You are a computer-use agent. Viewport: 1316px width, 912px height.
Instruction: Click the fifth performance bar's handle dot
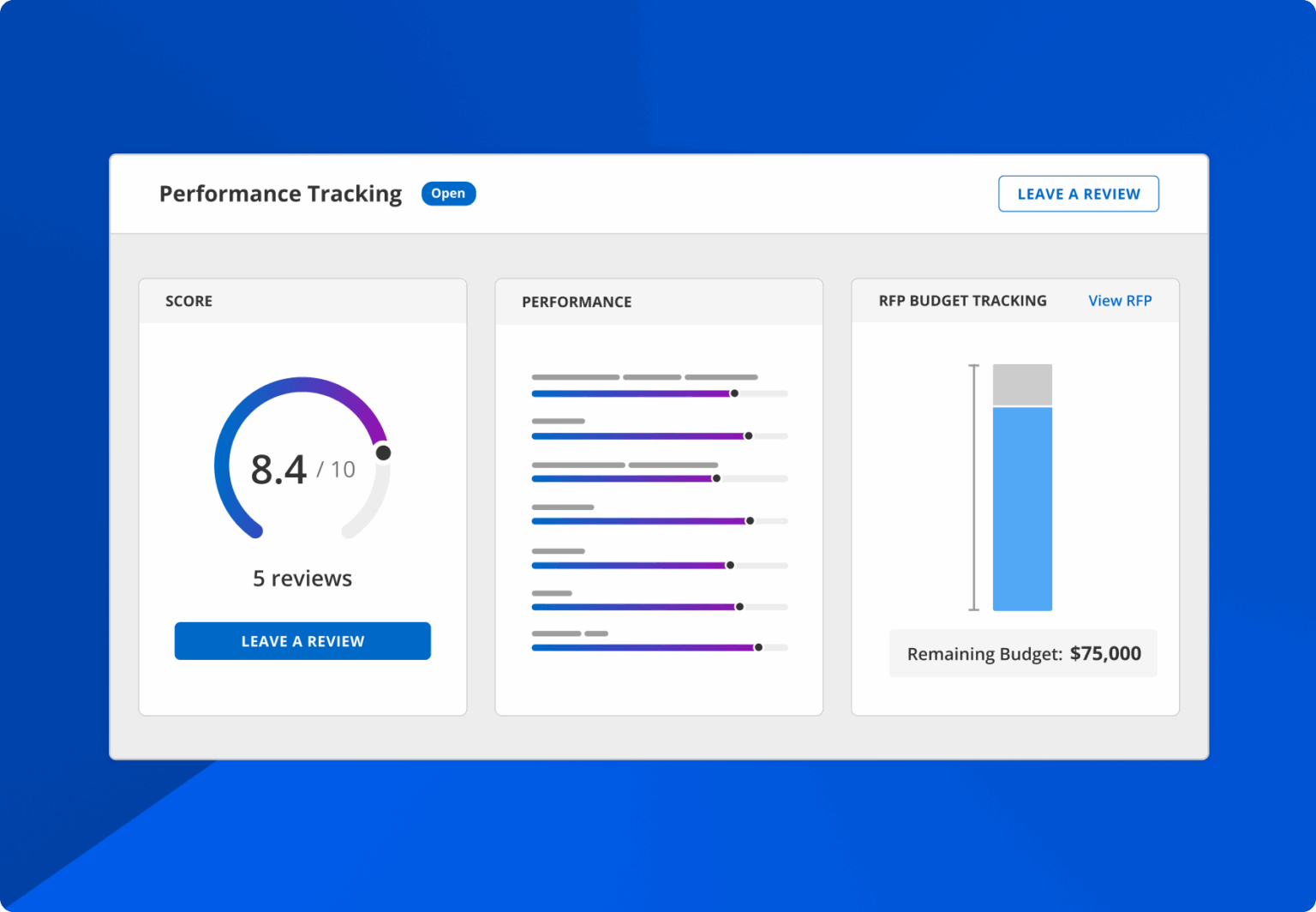730,566
